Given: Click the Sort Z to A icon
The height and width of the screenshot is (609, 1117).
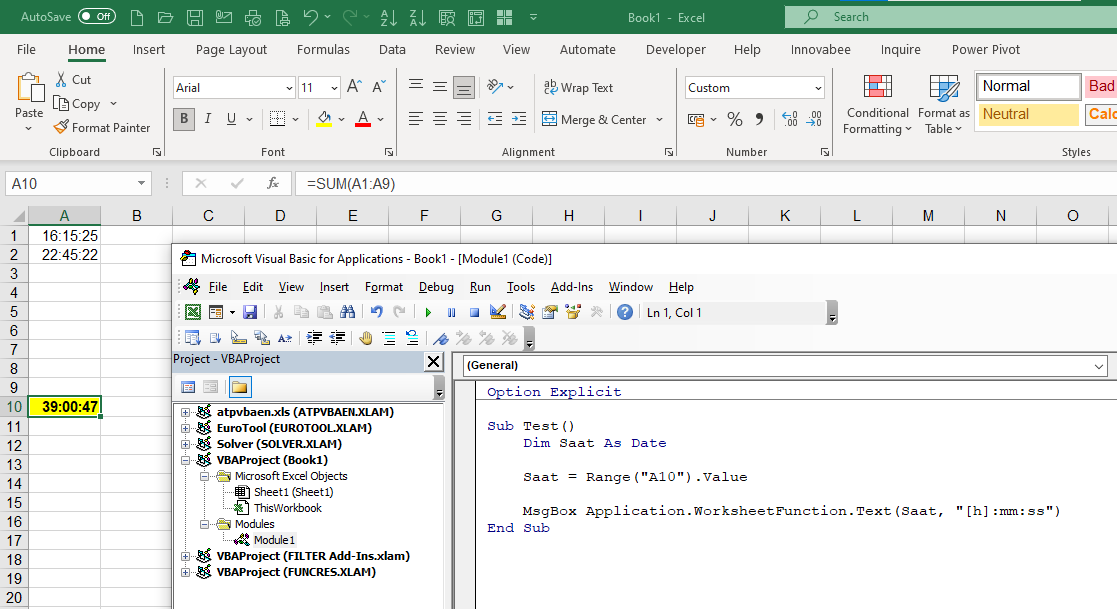Looking at the screenshot, I should click(x=418, y=17).
